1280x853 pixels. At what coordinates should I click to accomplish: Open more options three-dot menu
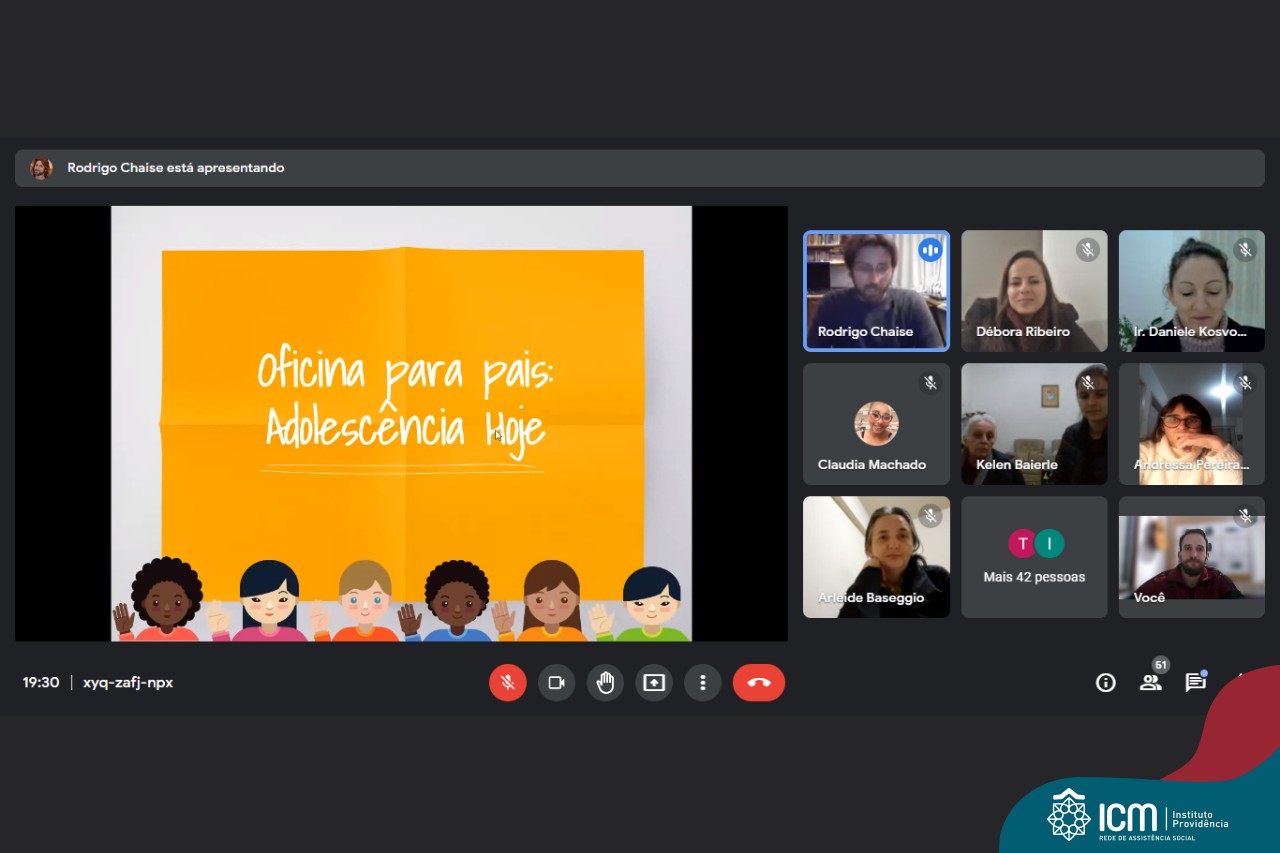(x=703, y=682)
